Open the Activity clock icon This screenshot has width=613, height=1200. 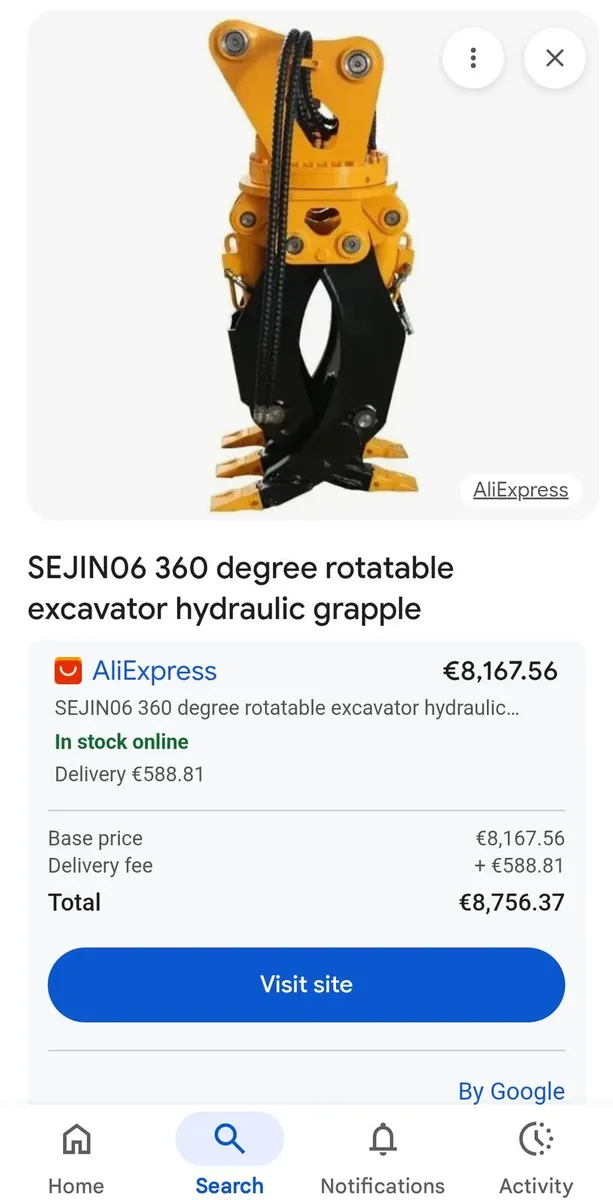536,1139
